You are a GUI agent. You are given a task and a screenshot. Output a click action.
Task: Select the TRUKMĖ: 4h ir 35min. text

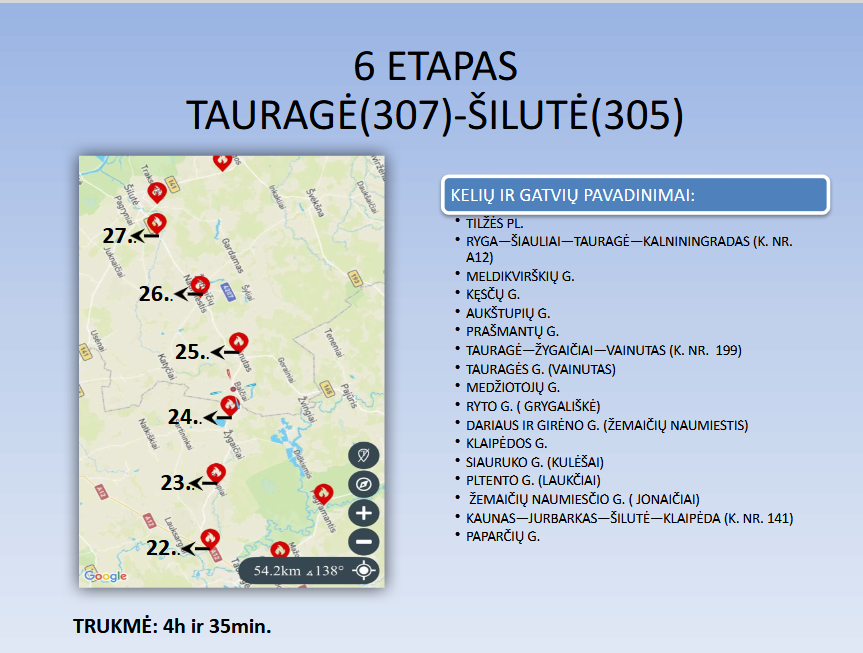click(172, 627)
